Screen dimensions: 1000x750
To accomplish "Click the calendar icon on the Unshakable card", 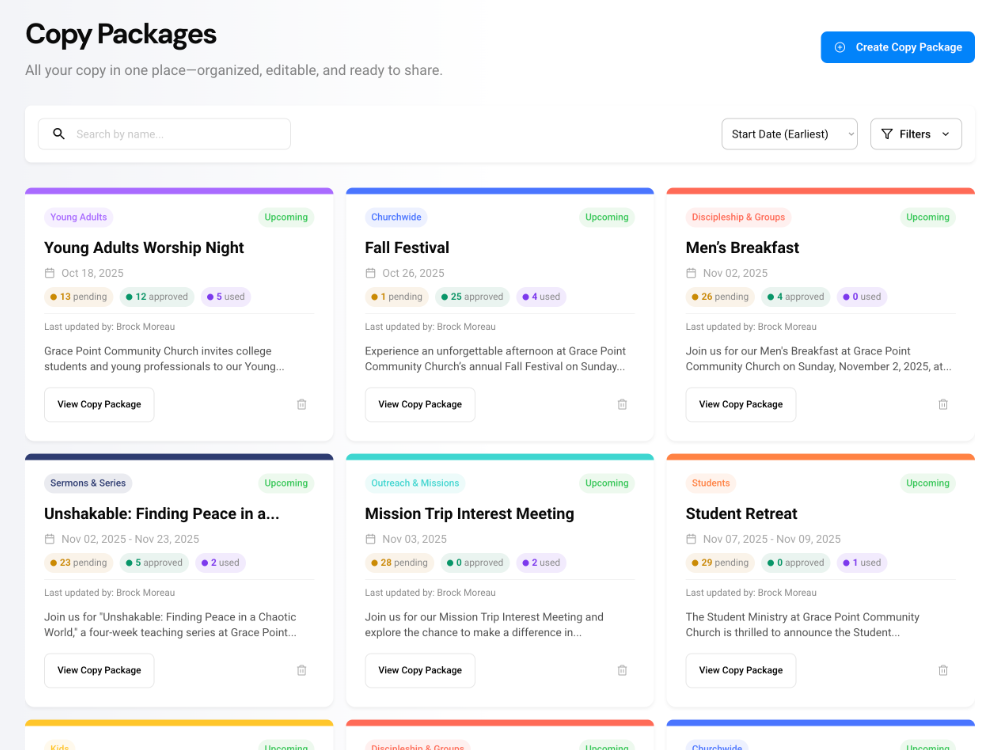I will 50,539.
